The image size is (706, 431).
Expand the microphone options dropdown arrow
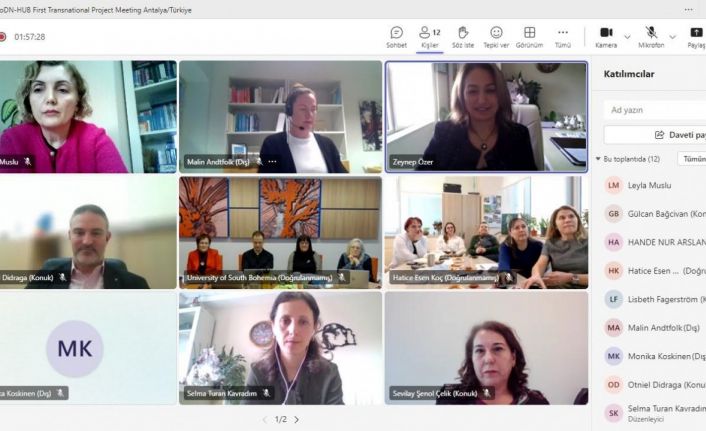[x=673, y=37]
